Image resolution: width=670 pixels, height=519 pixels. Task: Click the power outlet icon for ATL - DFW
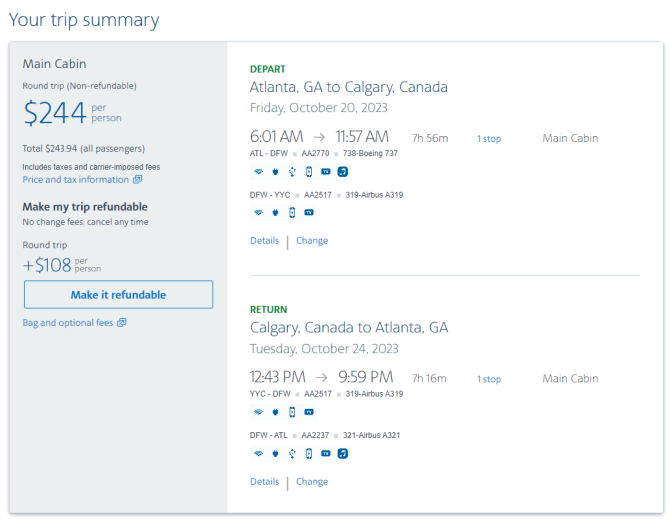point(275,172)
